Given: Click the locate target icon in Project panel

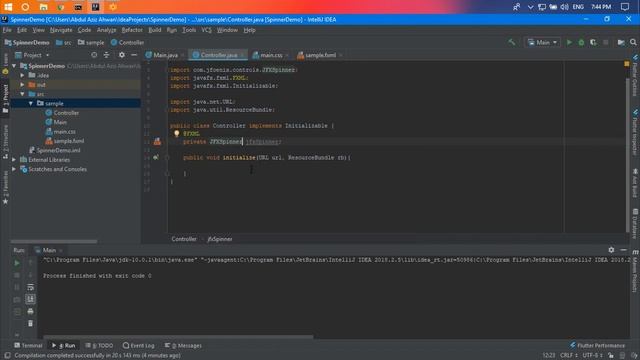Looking at the screenshot, I should tap(94, 55).
